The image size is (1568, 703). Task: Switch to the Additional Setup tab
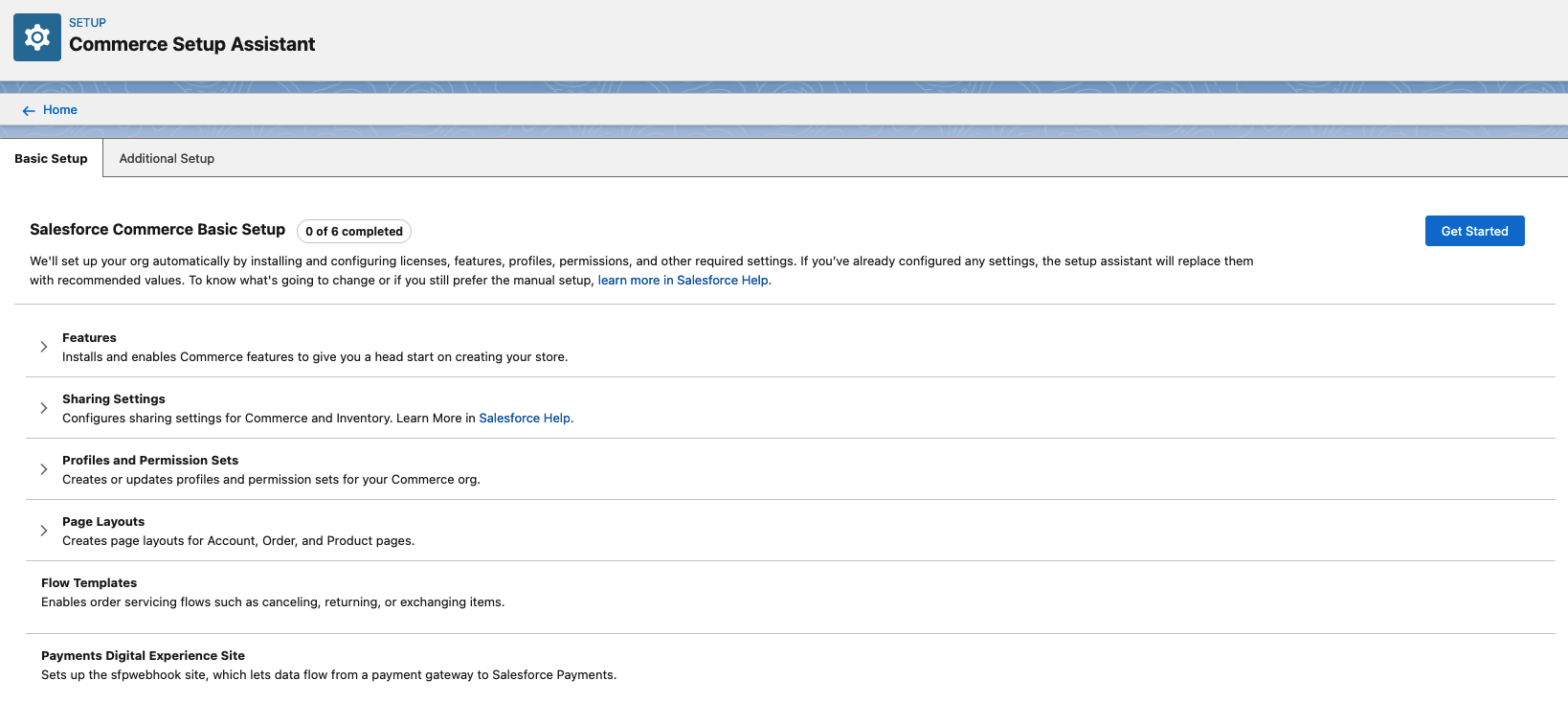coord(166,158)
